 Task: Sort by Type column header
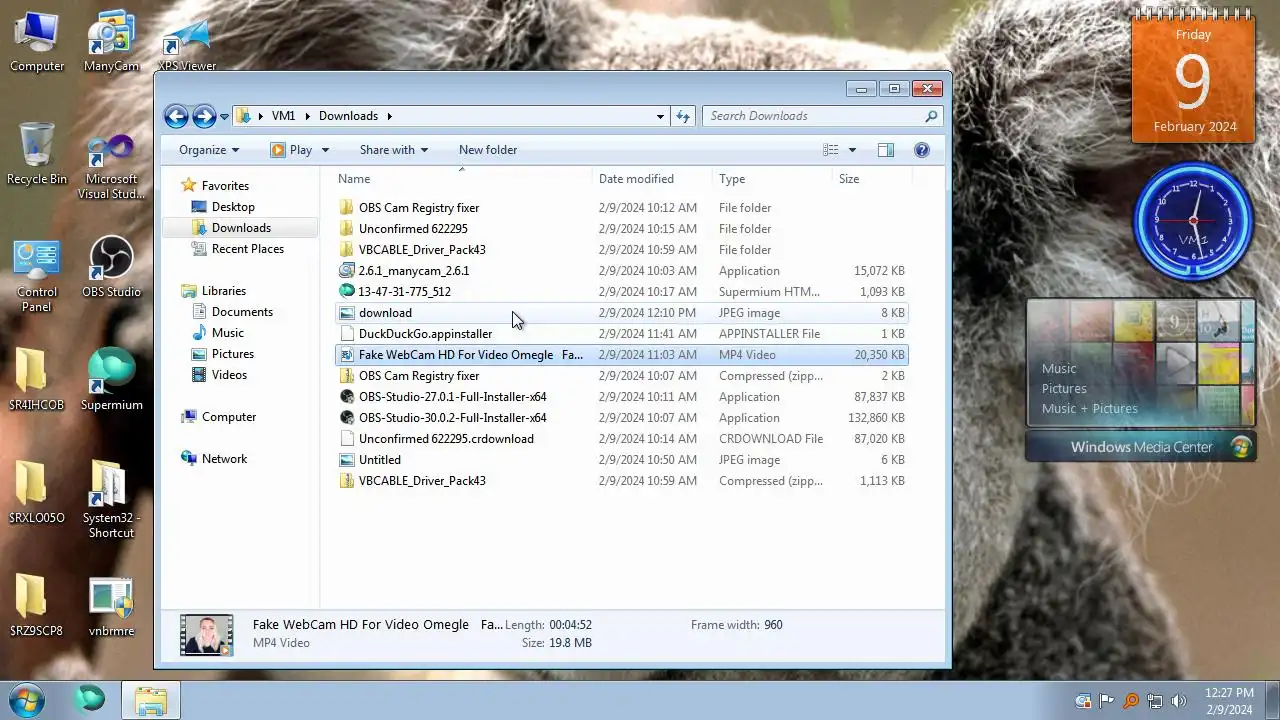(772, 179)
